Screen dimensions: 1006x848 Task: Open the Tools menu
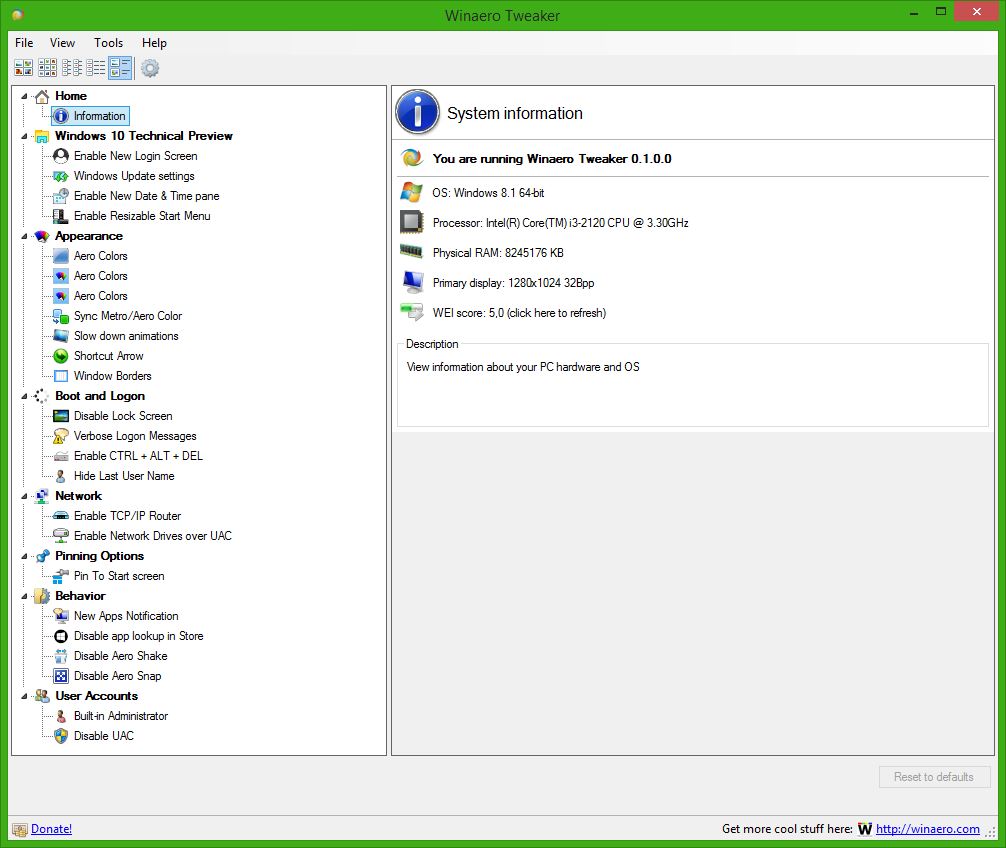(x=108, y=43)
